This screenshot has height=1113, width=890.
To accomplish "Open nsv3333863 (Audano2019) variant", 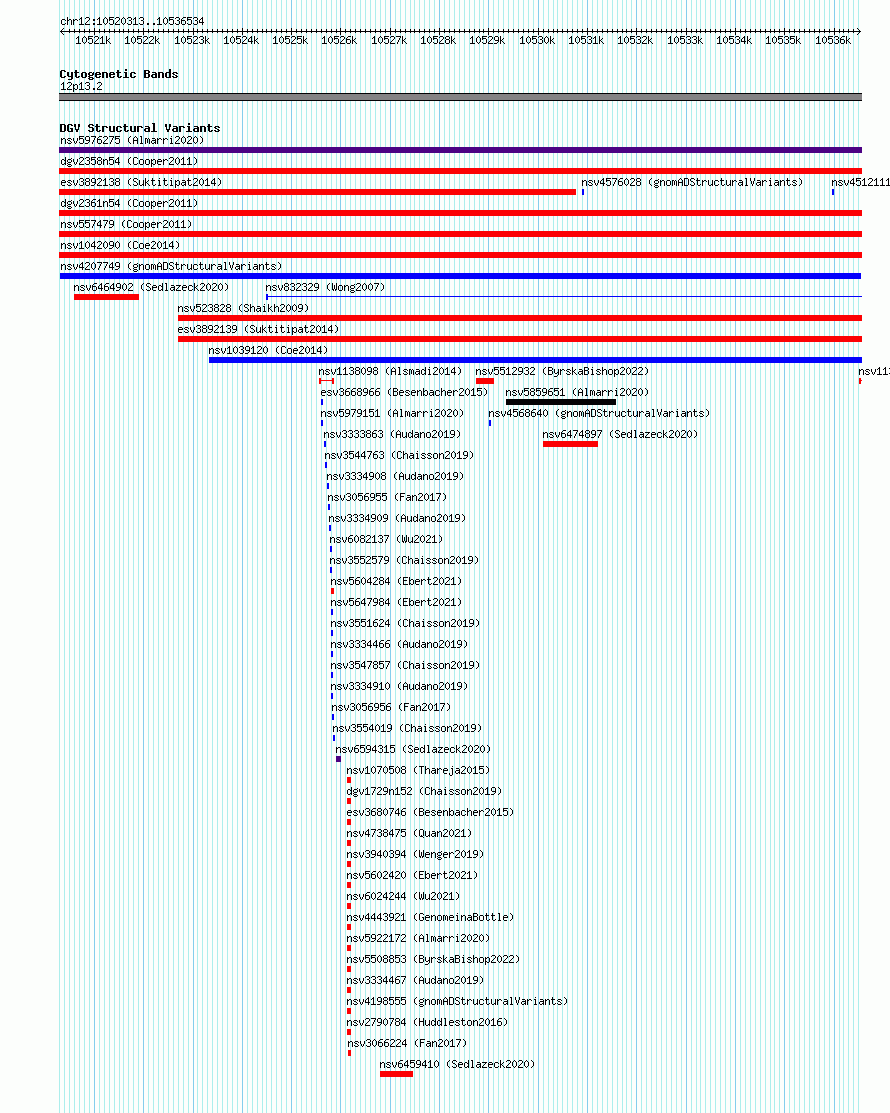I will (x=392, y=434).
